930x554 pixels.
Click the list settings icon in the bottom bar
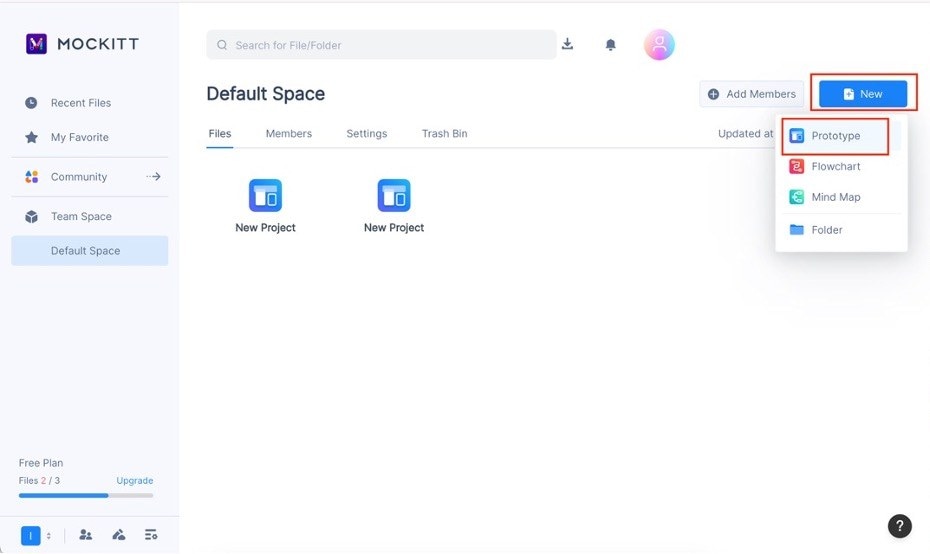pyautogui.click(x=151, y=535)
